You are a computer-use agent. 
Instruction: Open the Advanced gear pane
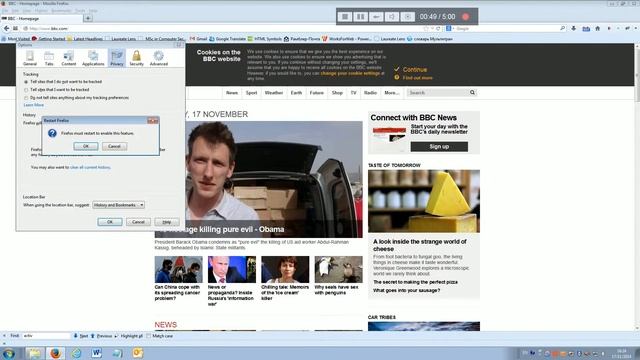pos(158,58)
